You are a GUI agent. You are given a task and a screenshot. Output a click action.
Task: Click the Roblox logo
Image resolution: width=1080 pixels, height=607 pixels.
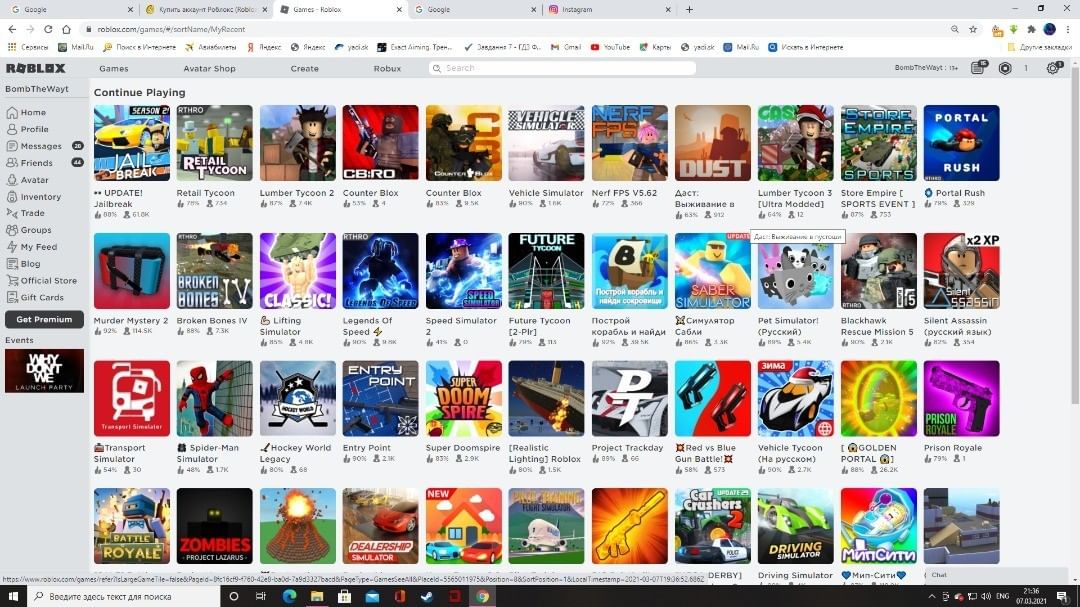[x=36, y=68]
